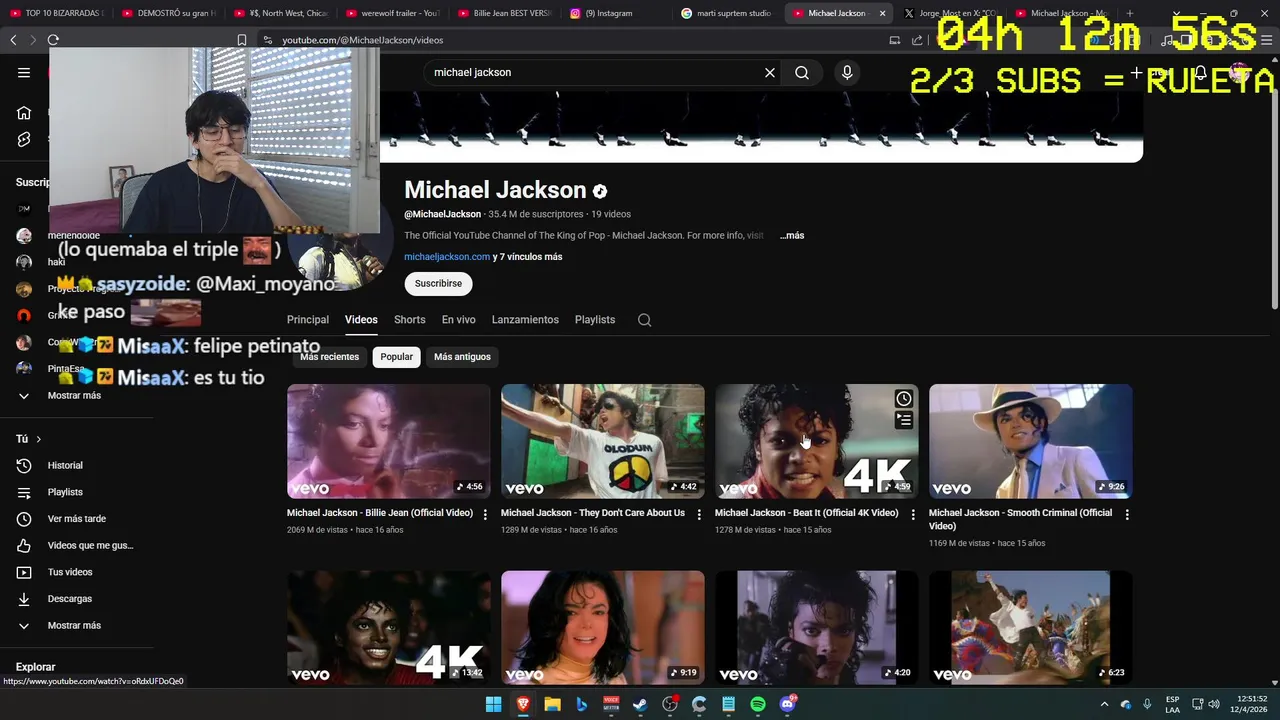Open the YouTube hamburger guide menu
The width and height of the screenshot is (1280, 720).
click(24, 72)
